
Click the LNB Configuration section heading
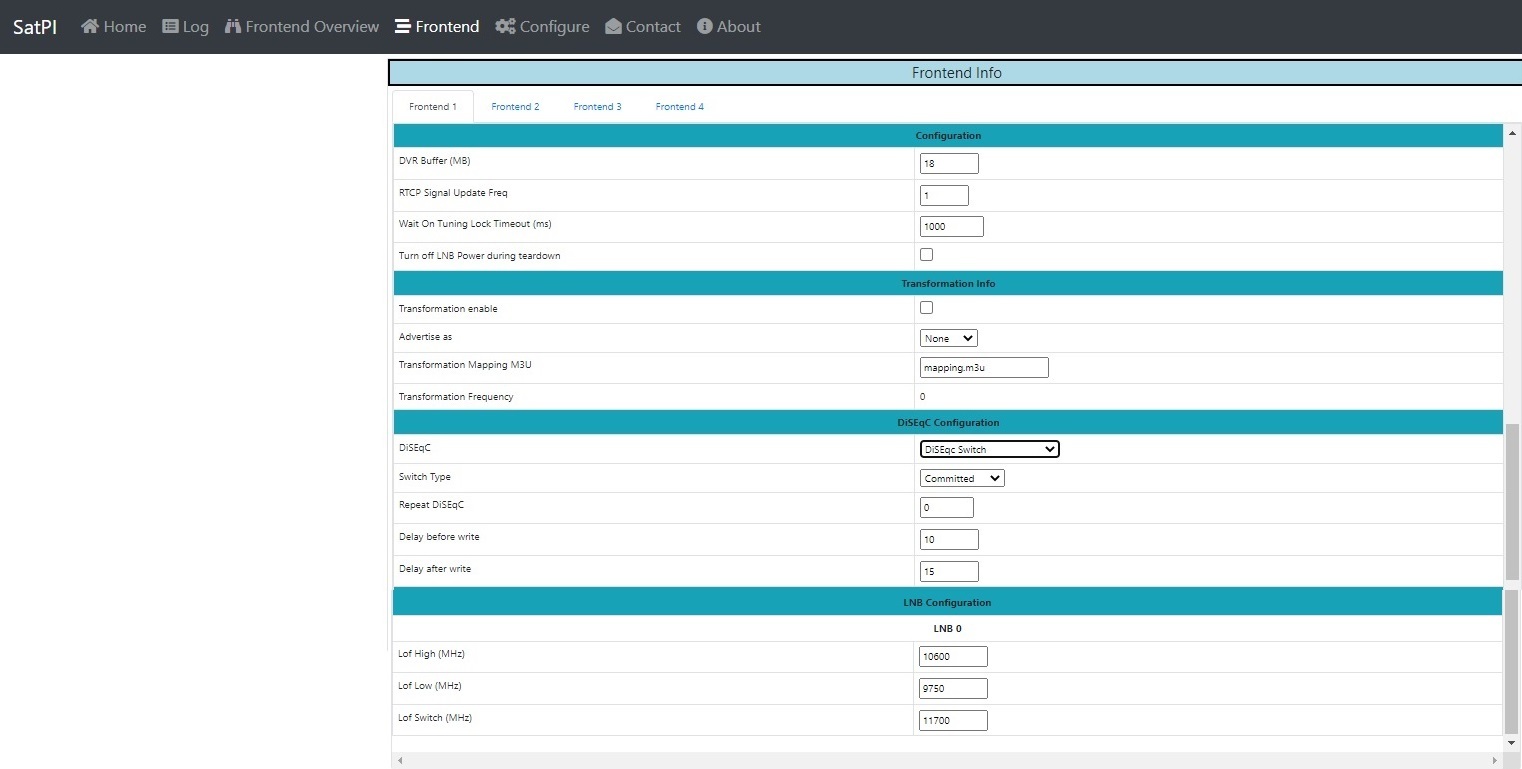click(947, 602)
